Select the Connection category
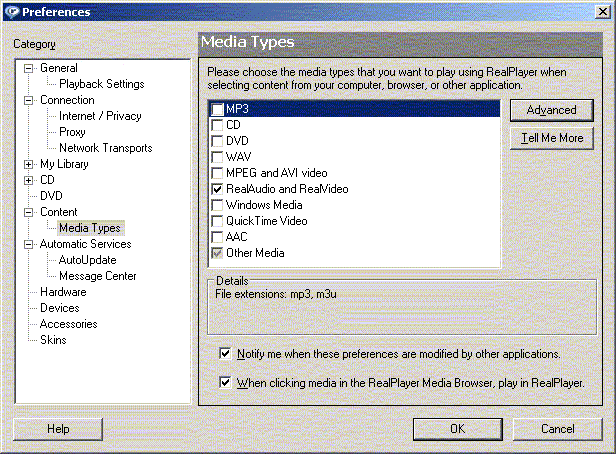The width and height of the screenshot is (616, 454). (x=67, y=100)
